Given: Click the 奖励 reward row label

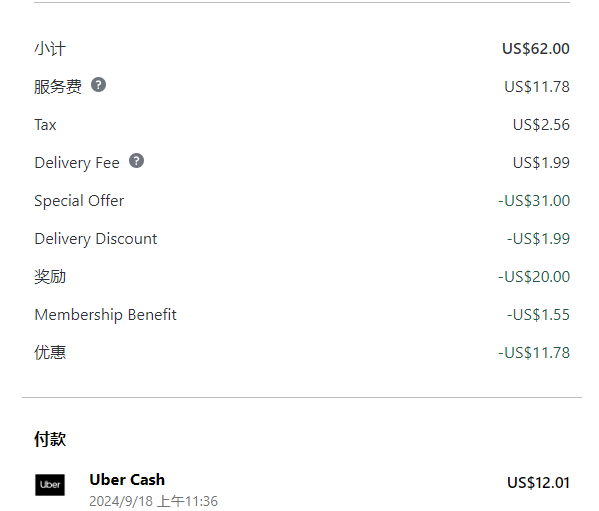Looking at the screenshot, I should pyautogui.click(x=50, y=277).
